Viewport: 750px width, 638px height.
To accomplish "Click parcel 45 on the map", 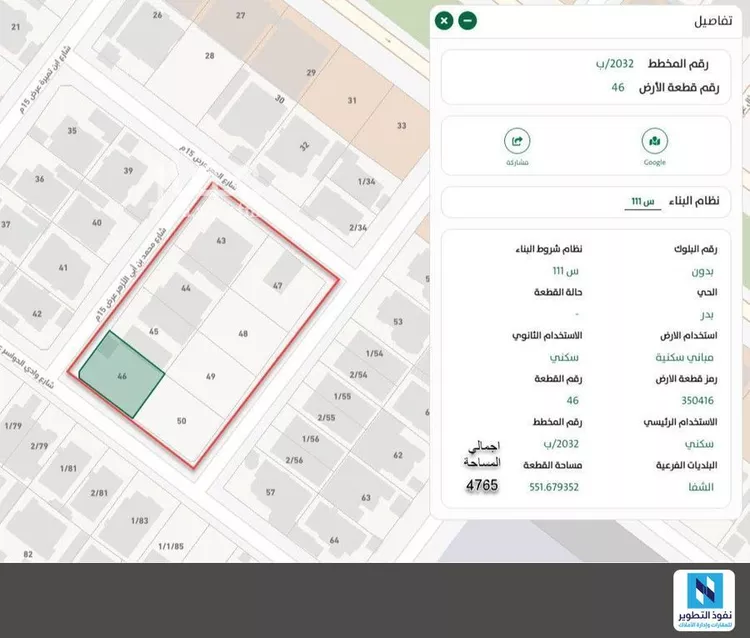I will coord(154,331).
